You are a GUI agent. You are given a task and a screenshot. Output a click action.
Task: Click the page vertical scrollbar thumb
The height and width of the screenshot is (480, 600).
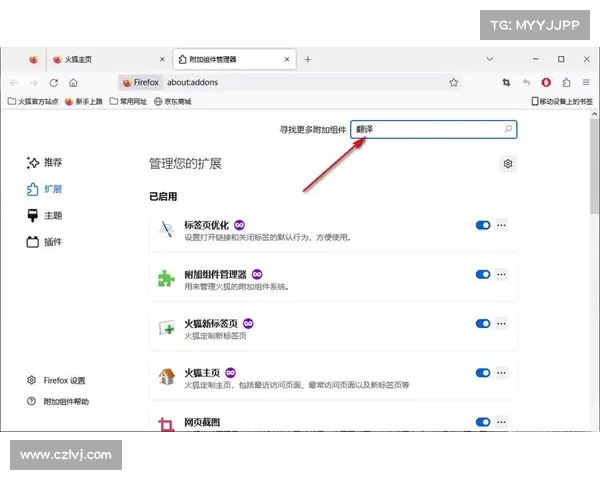(594, 166)
